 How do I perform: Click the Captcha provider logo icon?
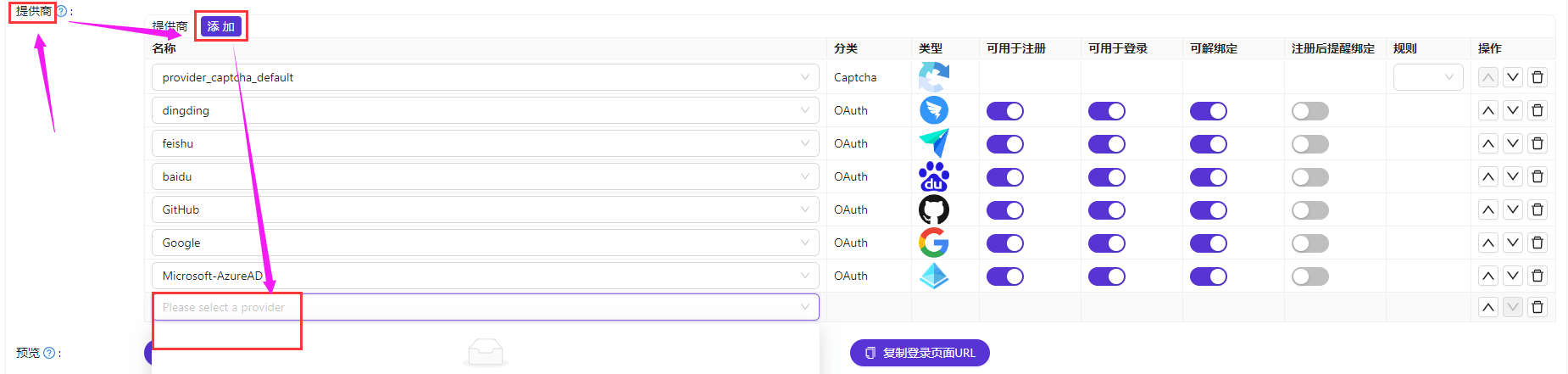pyautogui.click(x=934, y=77)
